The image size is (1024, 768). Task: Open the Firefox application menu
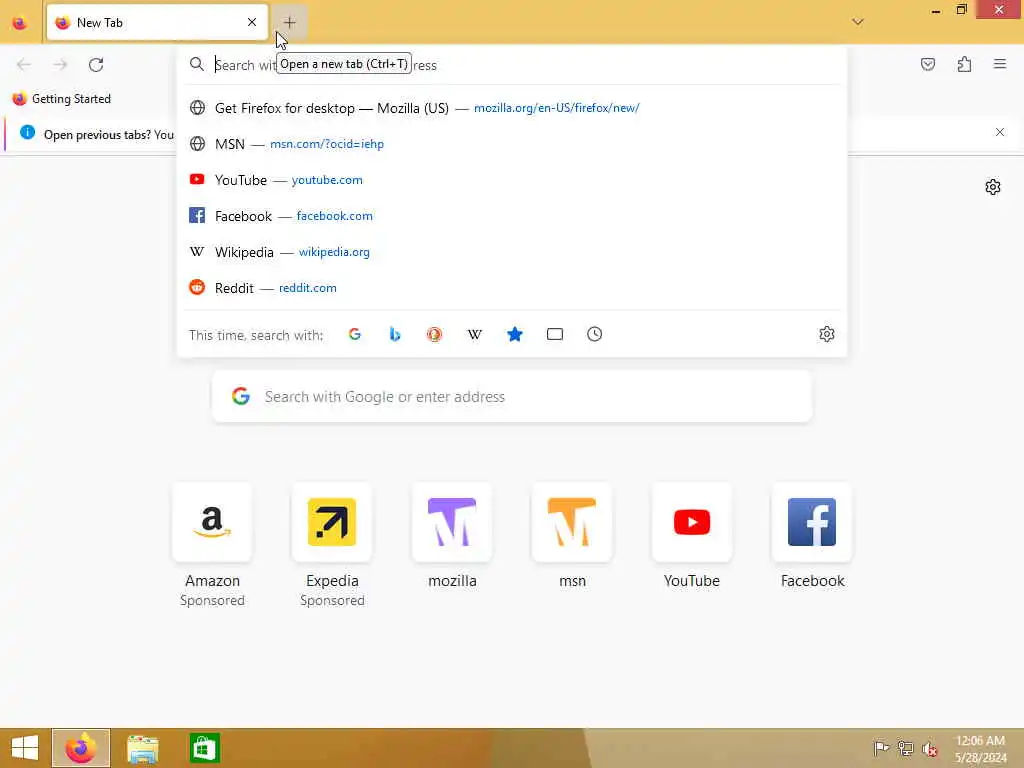(1000, 64)
